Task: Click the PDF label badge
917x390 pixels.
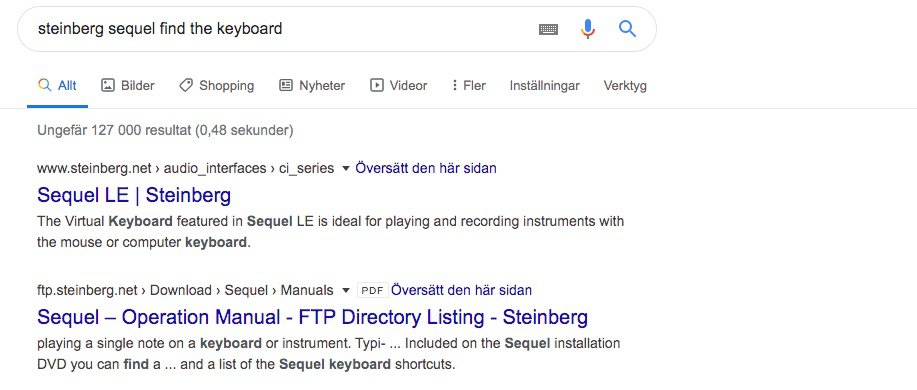Action: (373, 291)
